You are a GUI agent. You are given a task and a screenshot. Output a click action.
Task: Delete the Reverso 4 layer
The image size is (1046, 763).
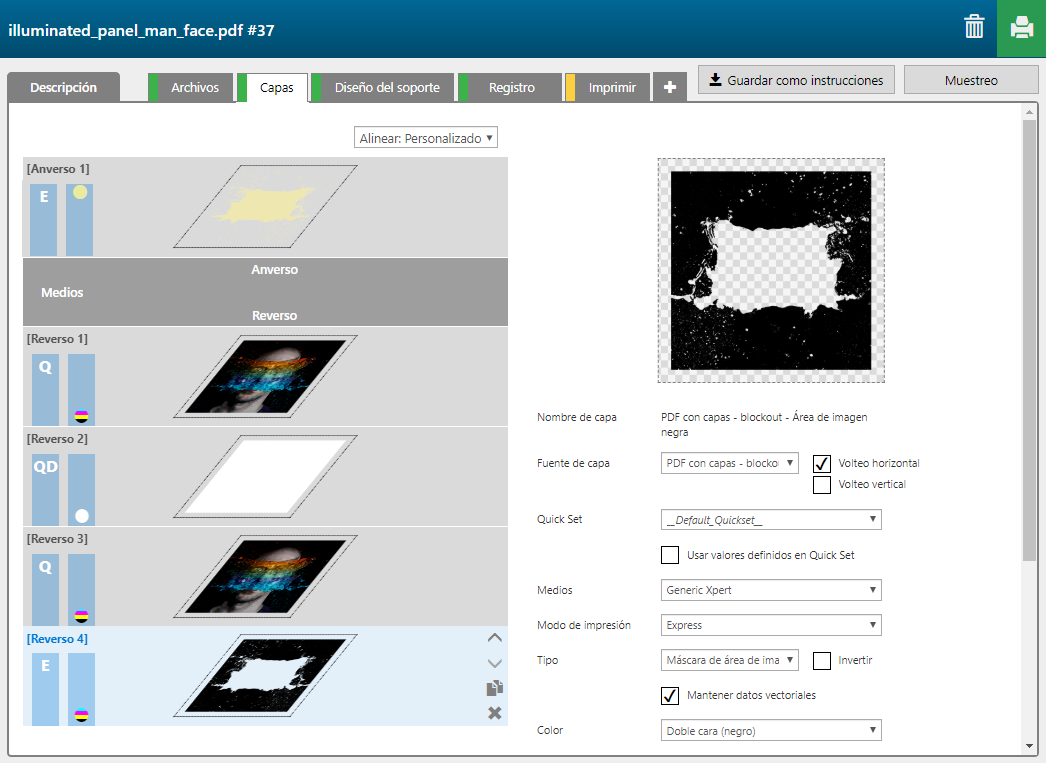tap(494, 713)
